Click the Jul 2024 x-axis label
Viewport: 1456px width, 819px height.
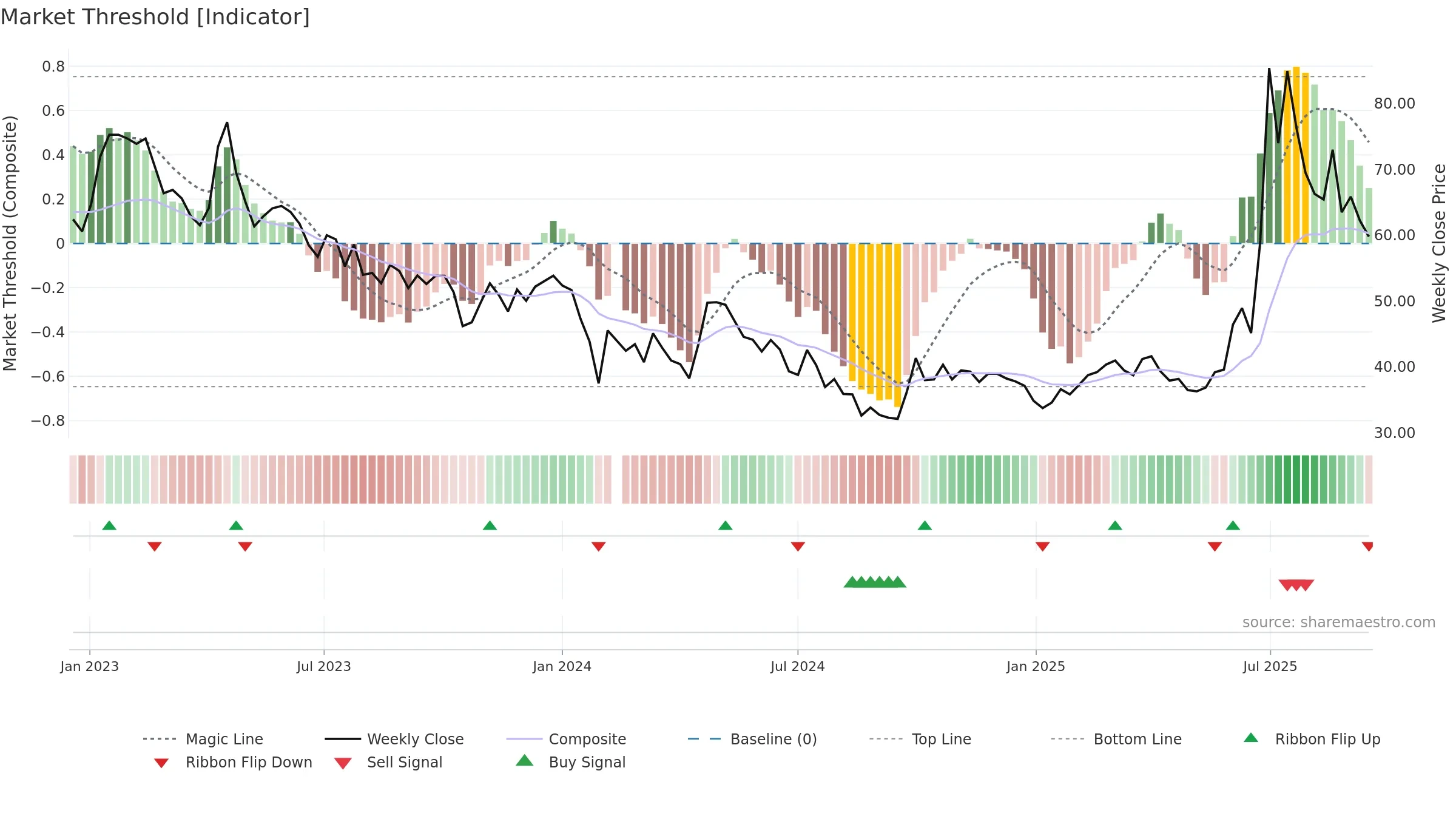[798, 666]
